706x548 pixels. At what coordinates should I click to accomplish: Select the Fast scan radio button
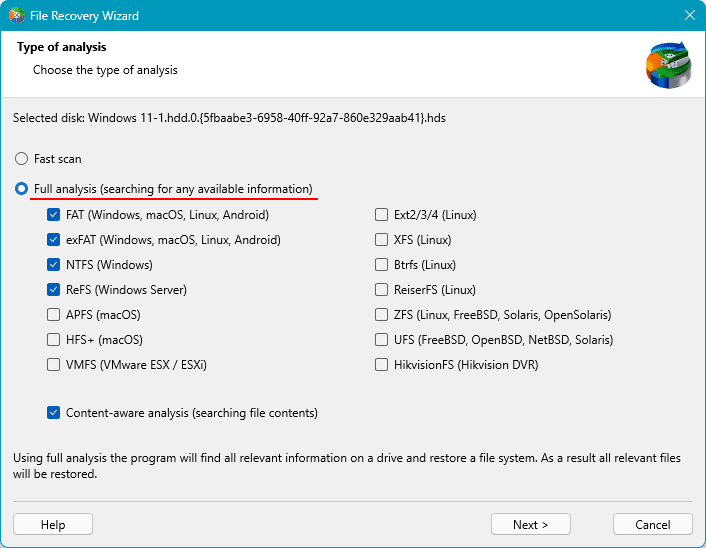(x=21, y=159)
